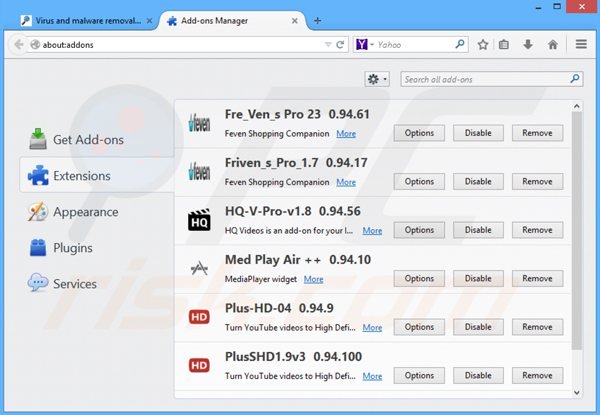Open the Get Add-ons section
Screen dimensions: 600x415
[x=96, y=140]
